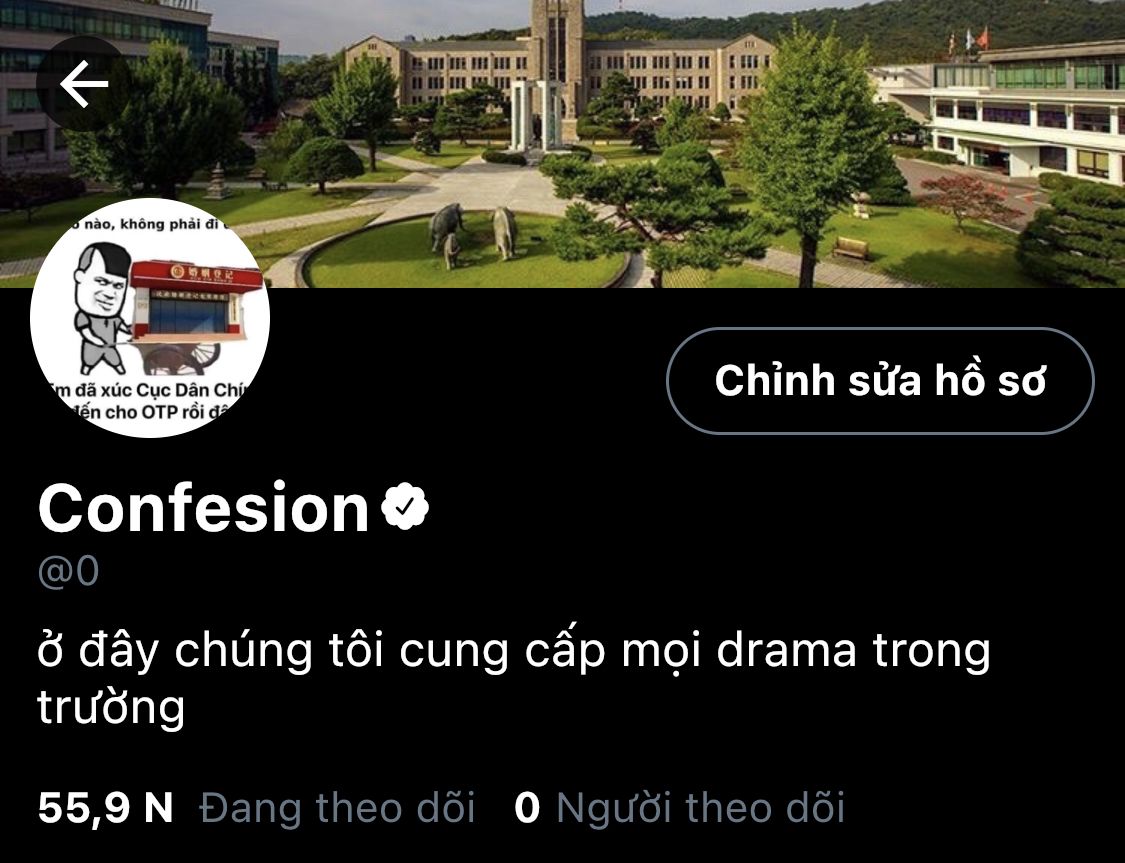Click the wooden bench in banner photo

[x=850, y=248]
